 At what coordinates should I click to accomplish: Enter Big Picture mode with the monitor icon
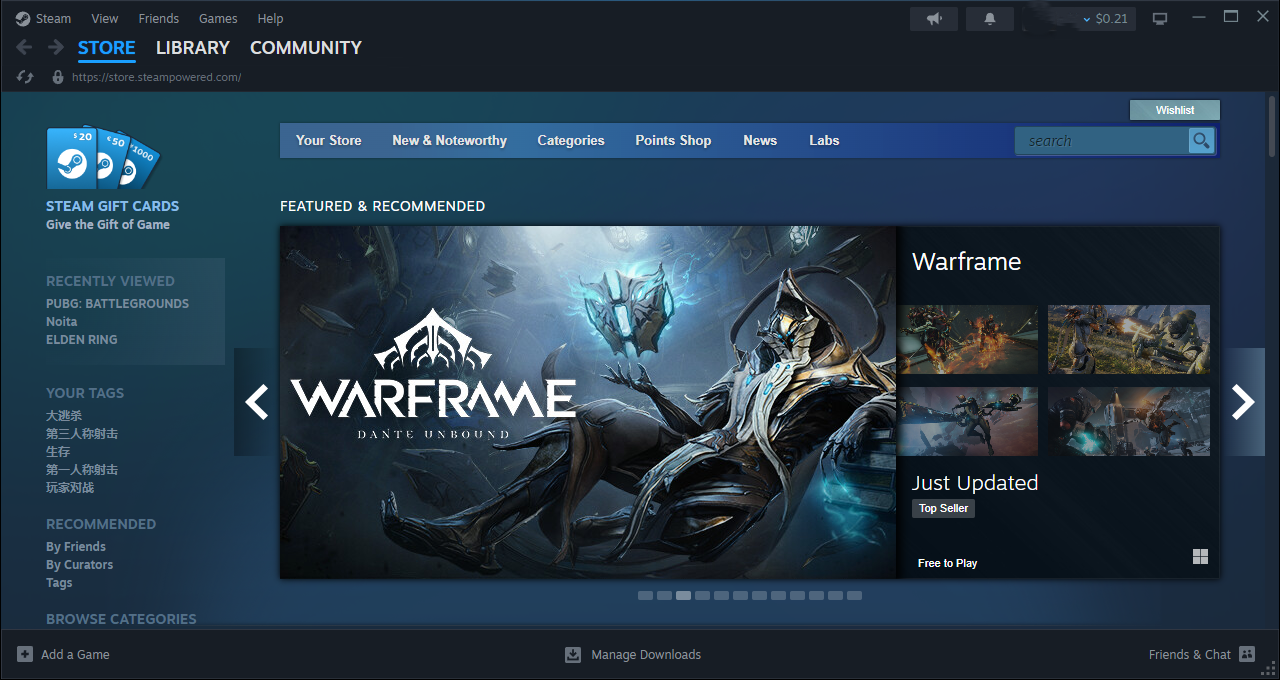pos(1160,18)
